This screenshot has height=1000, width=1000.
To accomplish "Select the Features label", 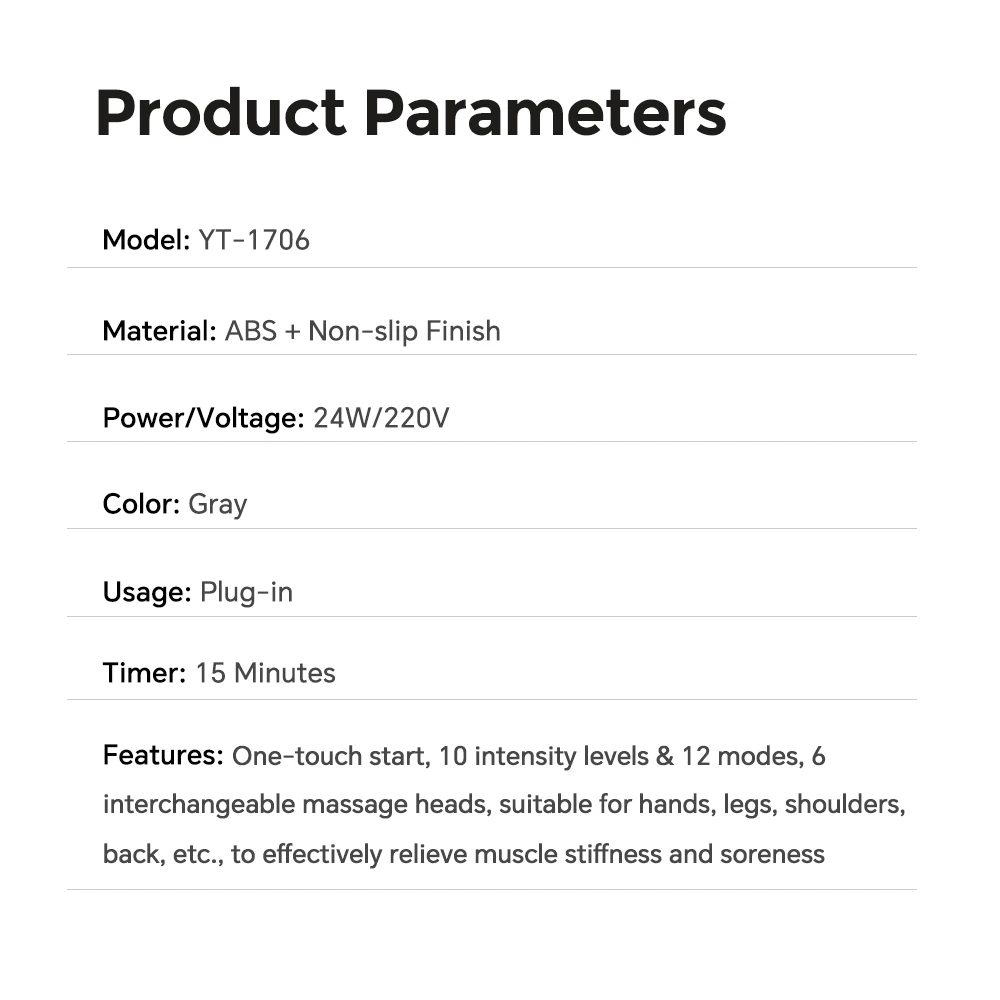I will tap(163, 755).
